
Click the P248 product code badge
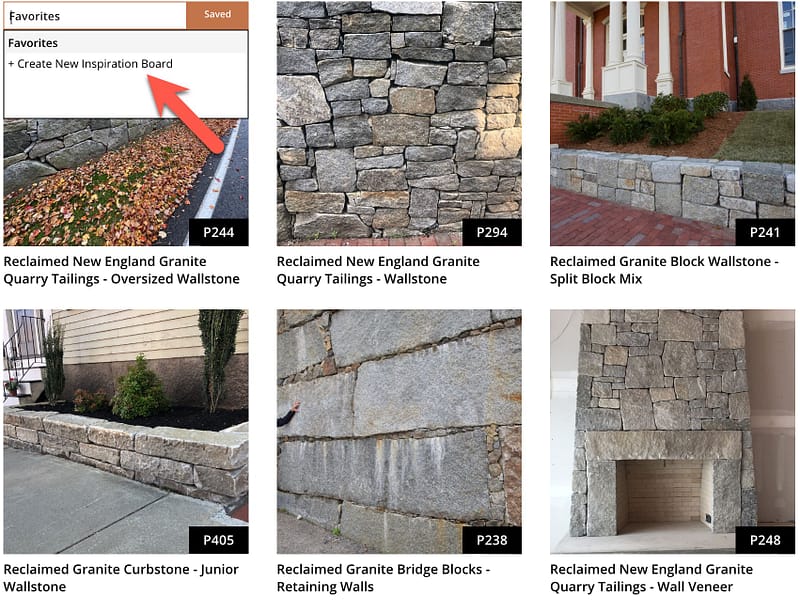[765, 541]
